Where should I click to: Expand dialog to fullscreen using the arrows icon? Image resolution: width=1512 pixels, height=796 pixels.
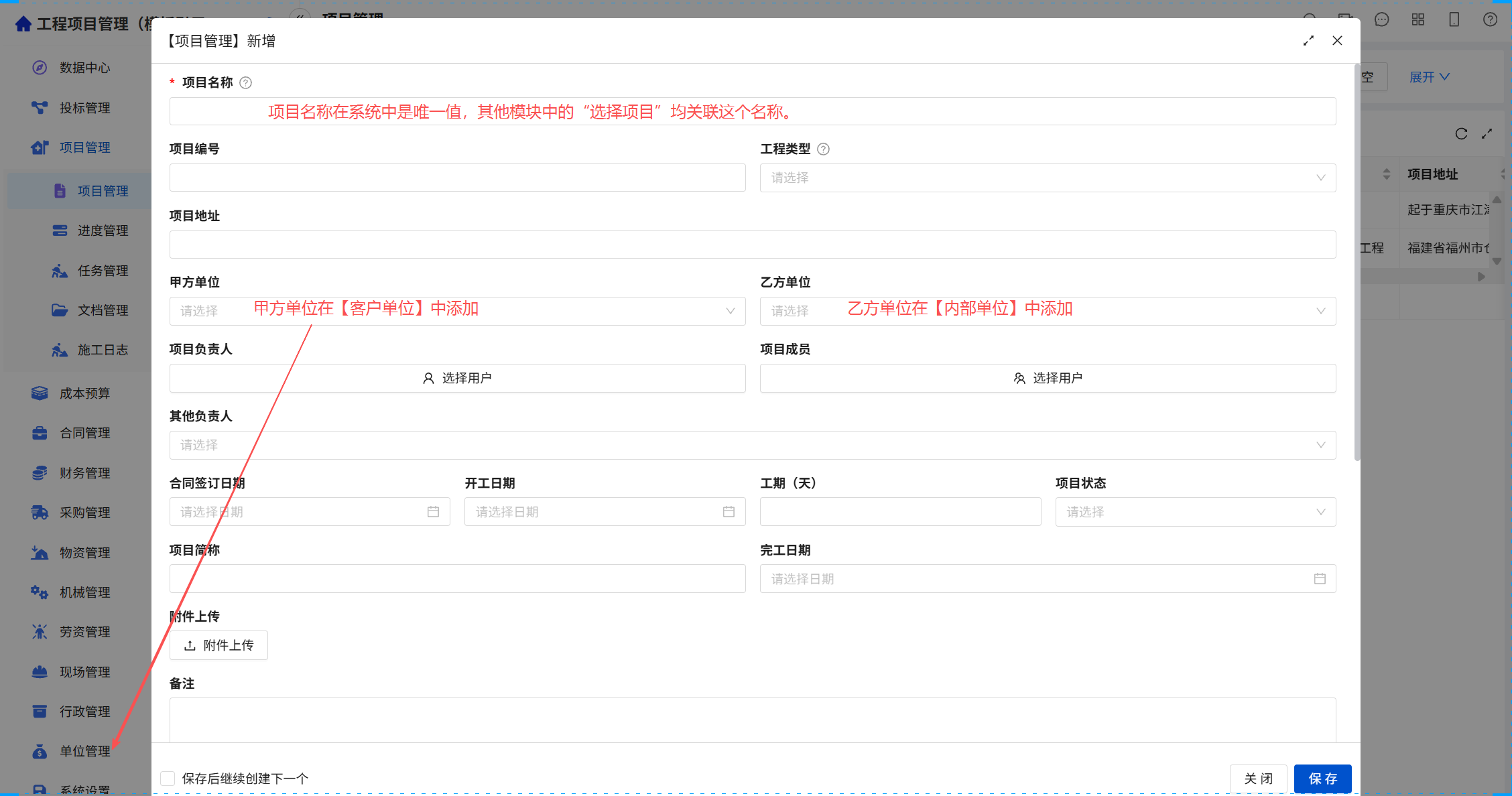coord(1308,41)
